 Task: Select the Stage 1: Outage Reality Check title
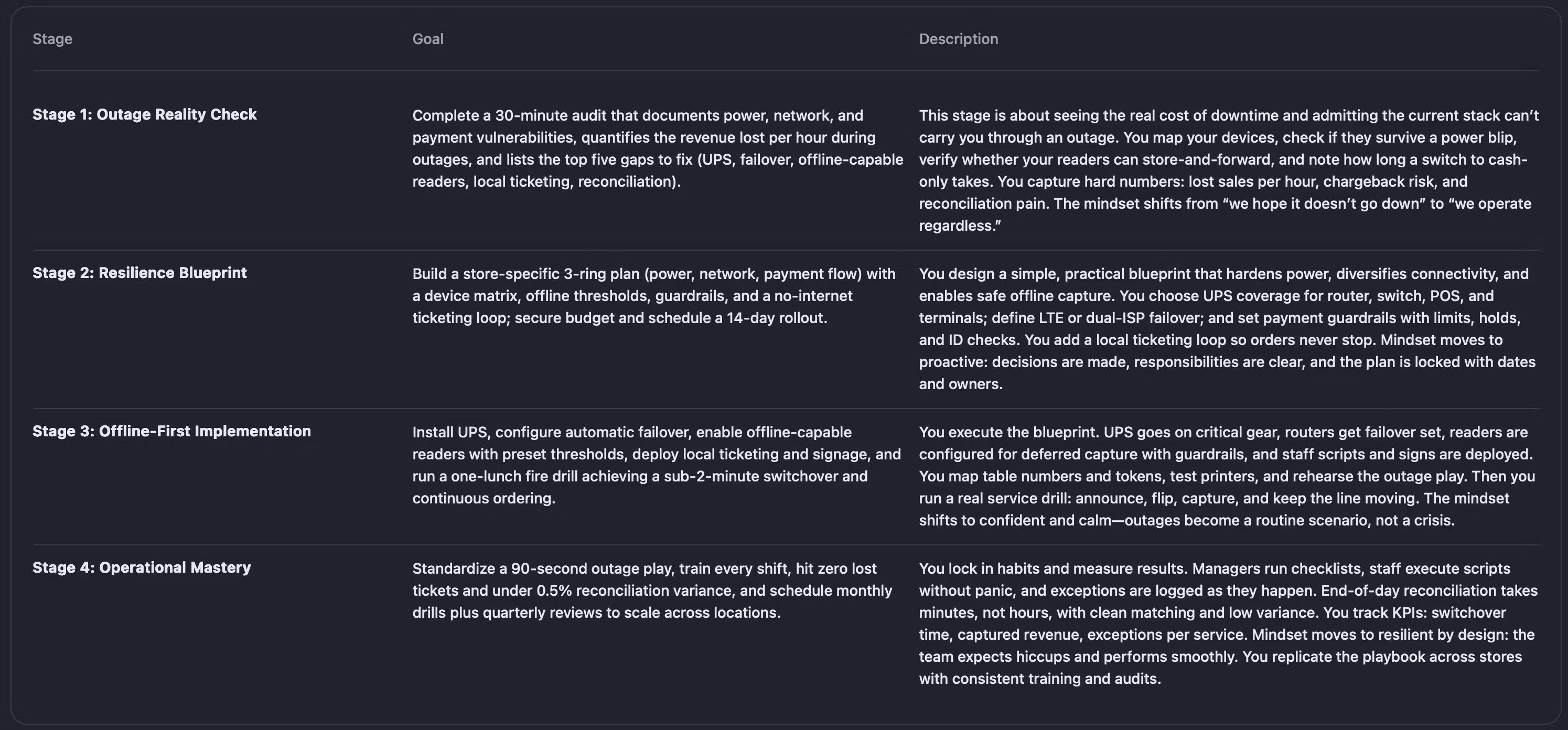pyautogui.click(x=144, y=114)
